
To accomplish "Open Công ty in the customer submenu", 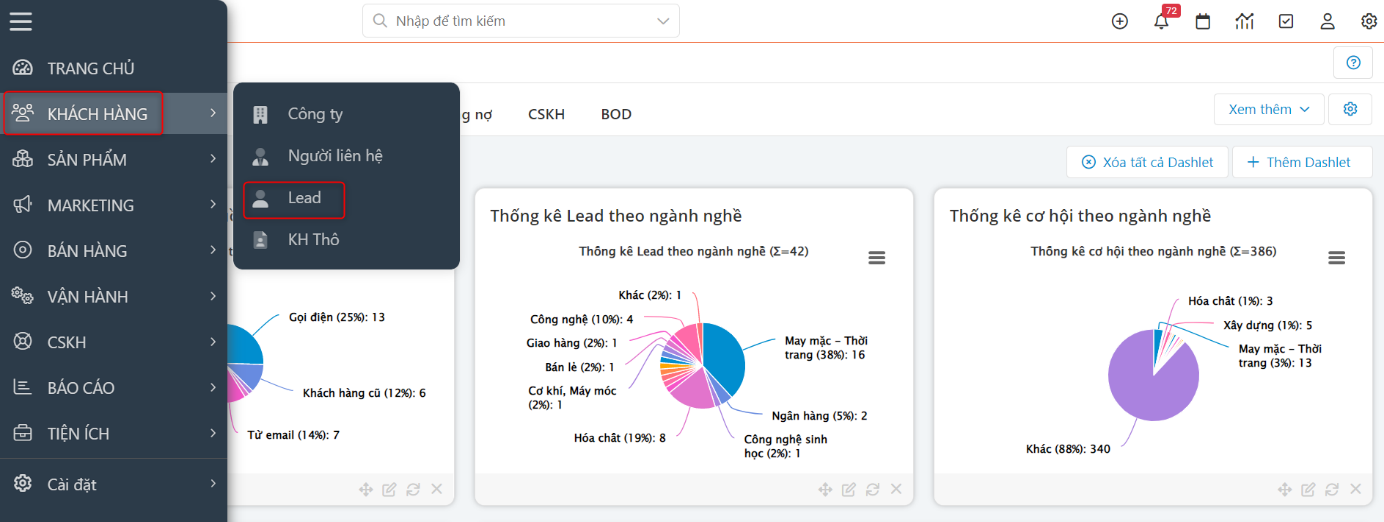I will [315, 114].
